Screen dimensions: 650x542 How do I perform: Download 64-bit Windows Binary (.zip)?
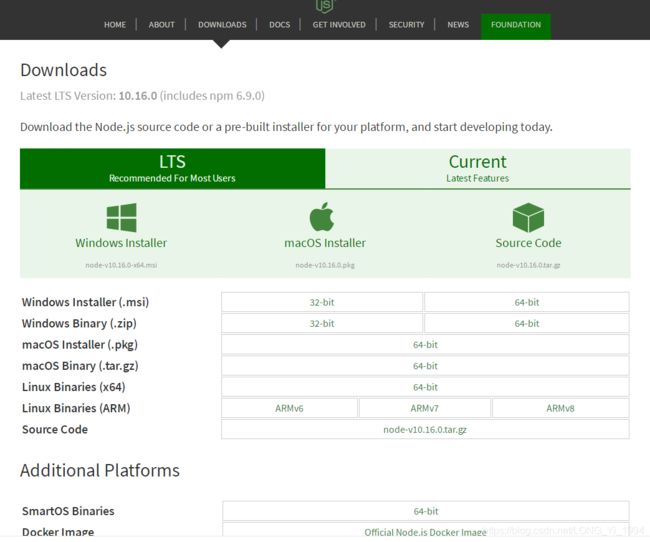tap(527, 323)
